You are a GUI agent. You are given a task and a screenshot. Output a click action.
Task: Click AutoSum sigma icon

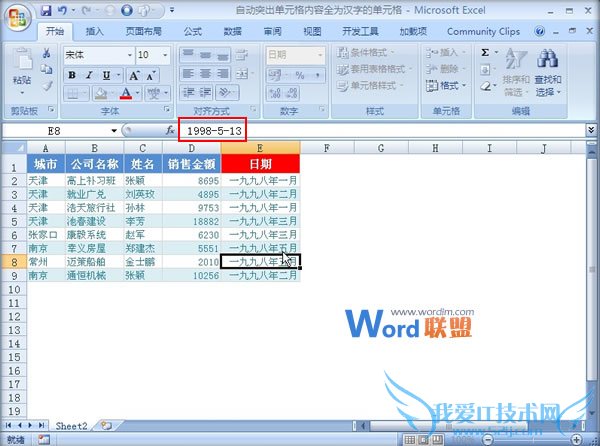(485, 52)
